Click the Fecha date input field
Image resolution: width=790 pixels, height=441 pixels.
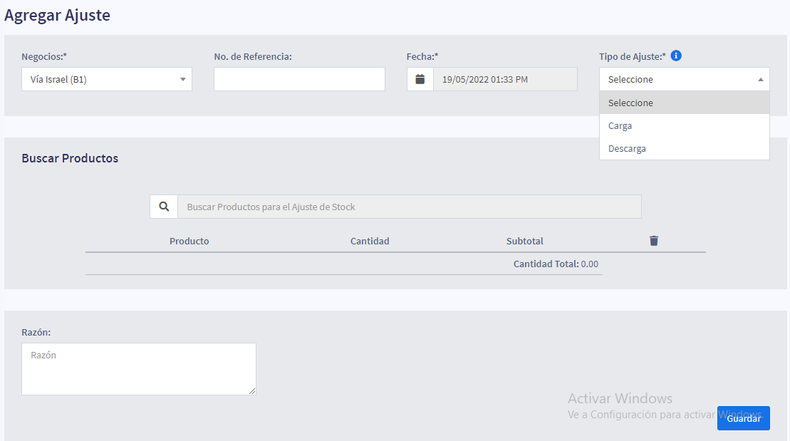505,79
